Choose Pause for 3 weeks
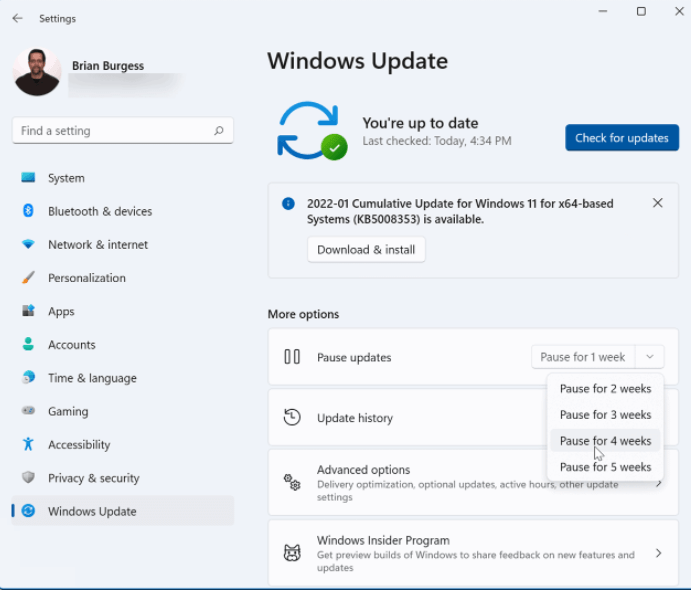 coord(605,415)
